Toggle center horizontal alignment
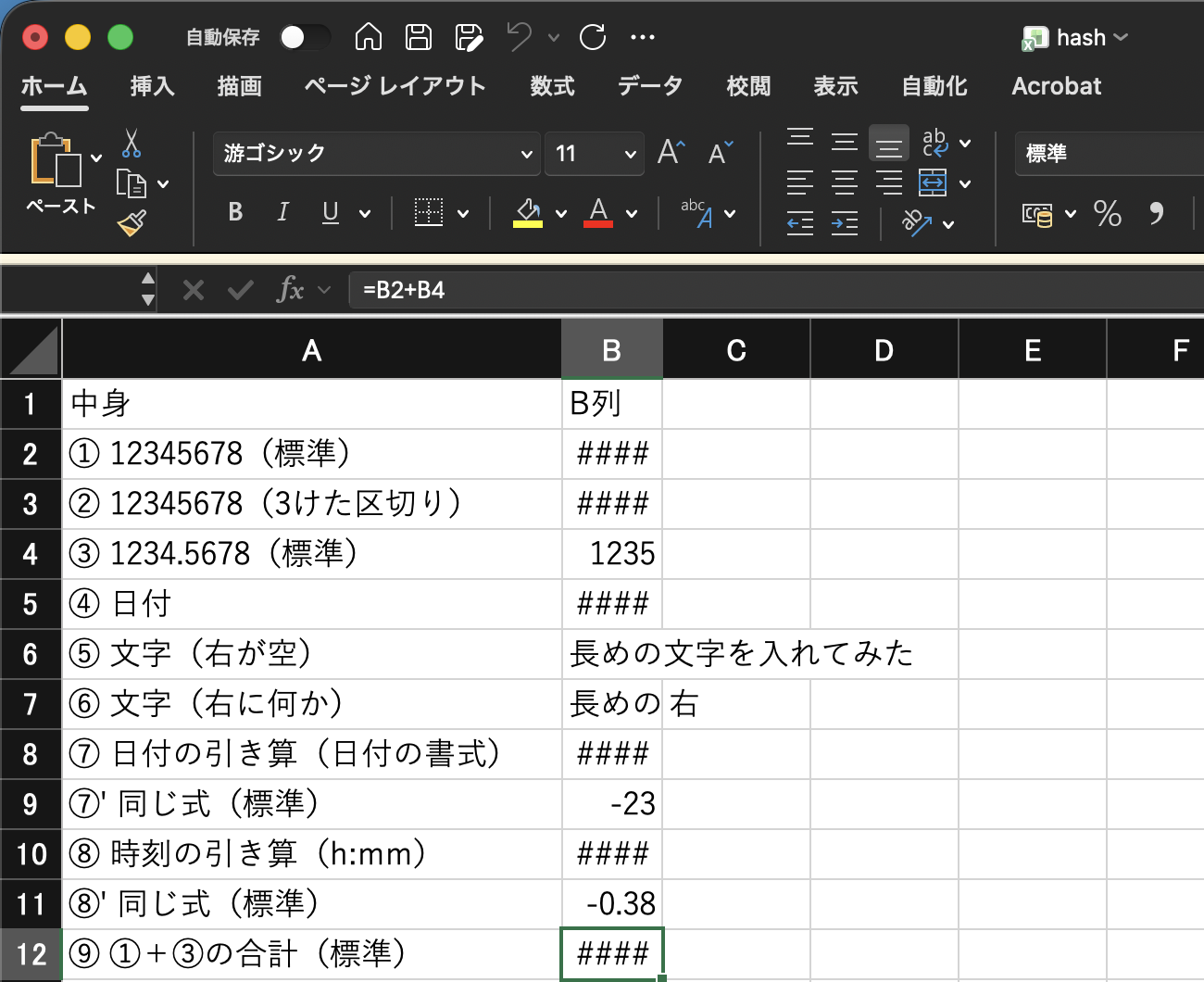Screen dimensions: 1204x982 pos(845,183)
